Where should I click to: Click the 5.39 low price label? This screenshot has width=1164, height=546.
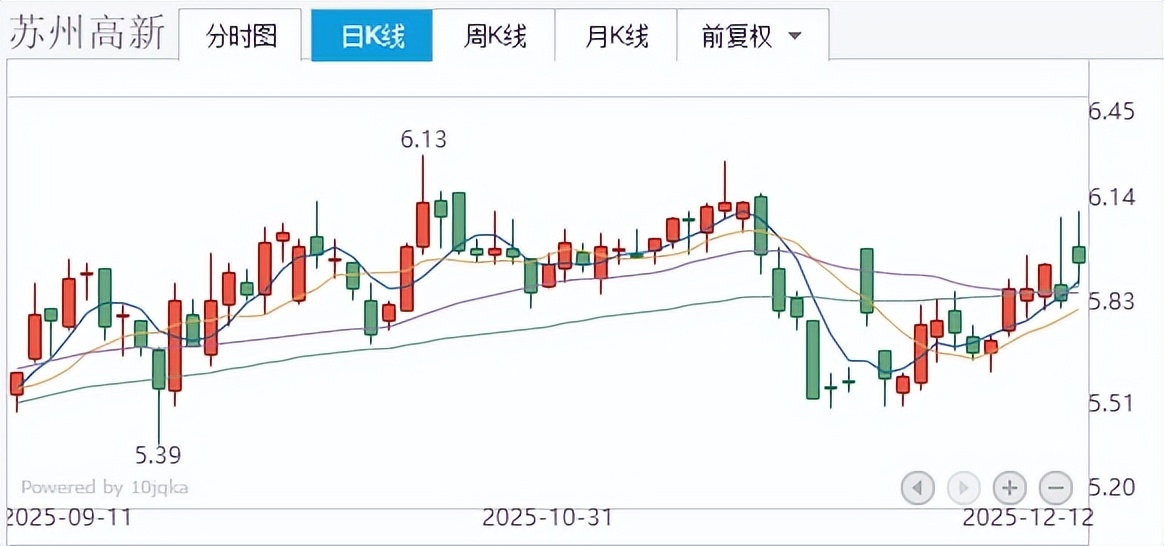click(x=158, y=456)
